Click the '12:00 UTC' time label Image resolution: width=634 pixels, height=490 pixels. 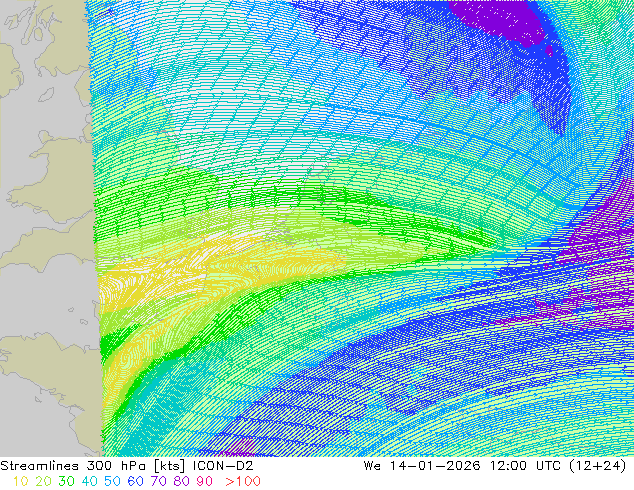525,466
